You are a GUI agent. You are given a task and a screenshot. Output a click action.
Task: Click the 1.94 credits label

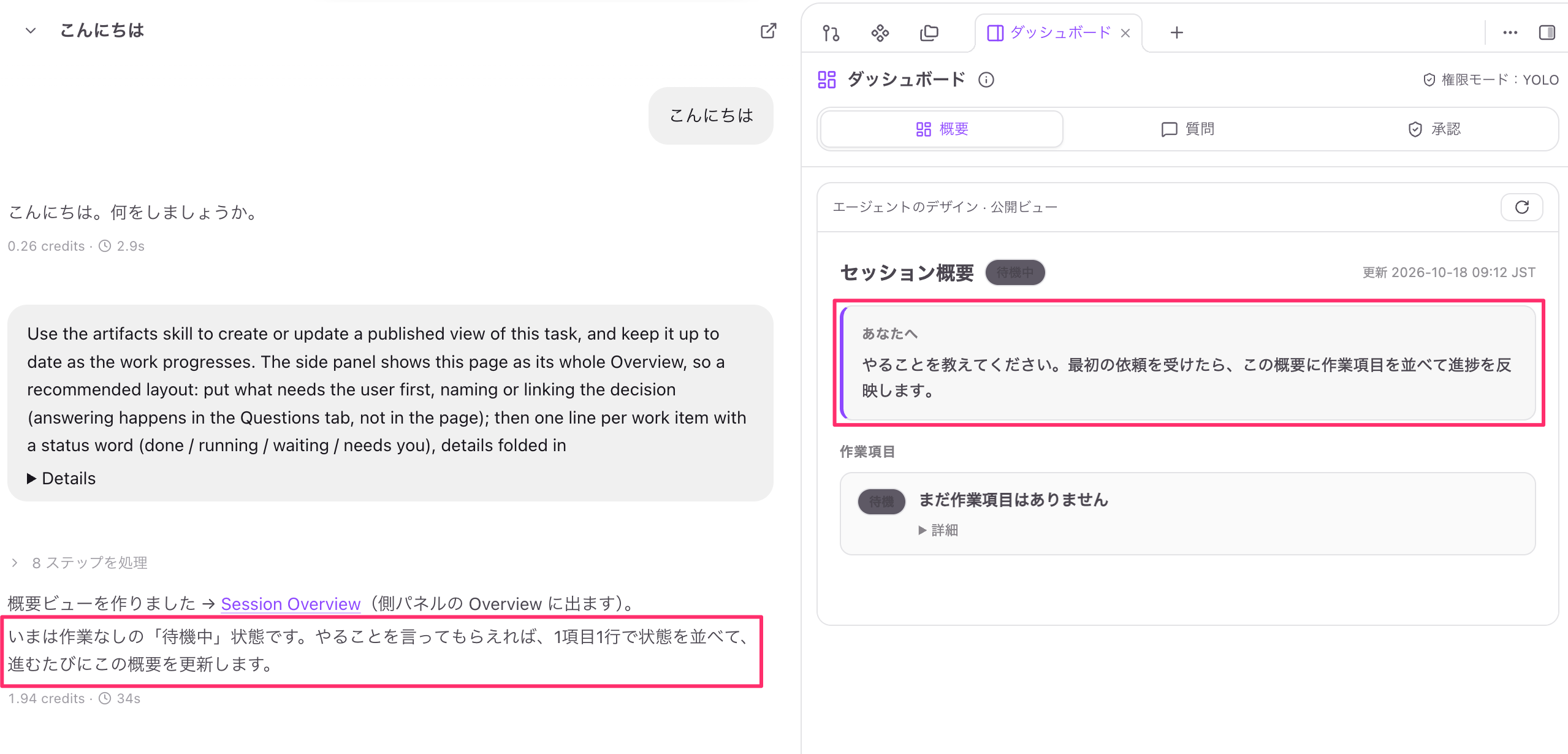tap(47, 698)
